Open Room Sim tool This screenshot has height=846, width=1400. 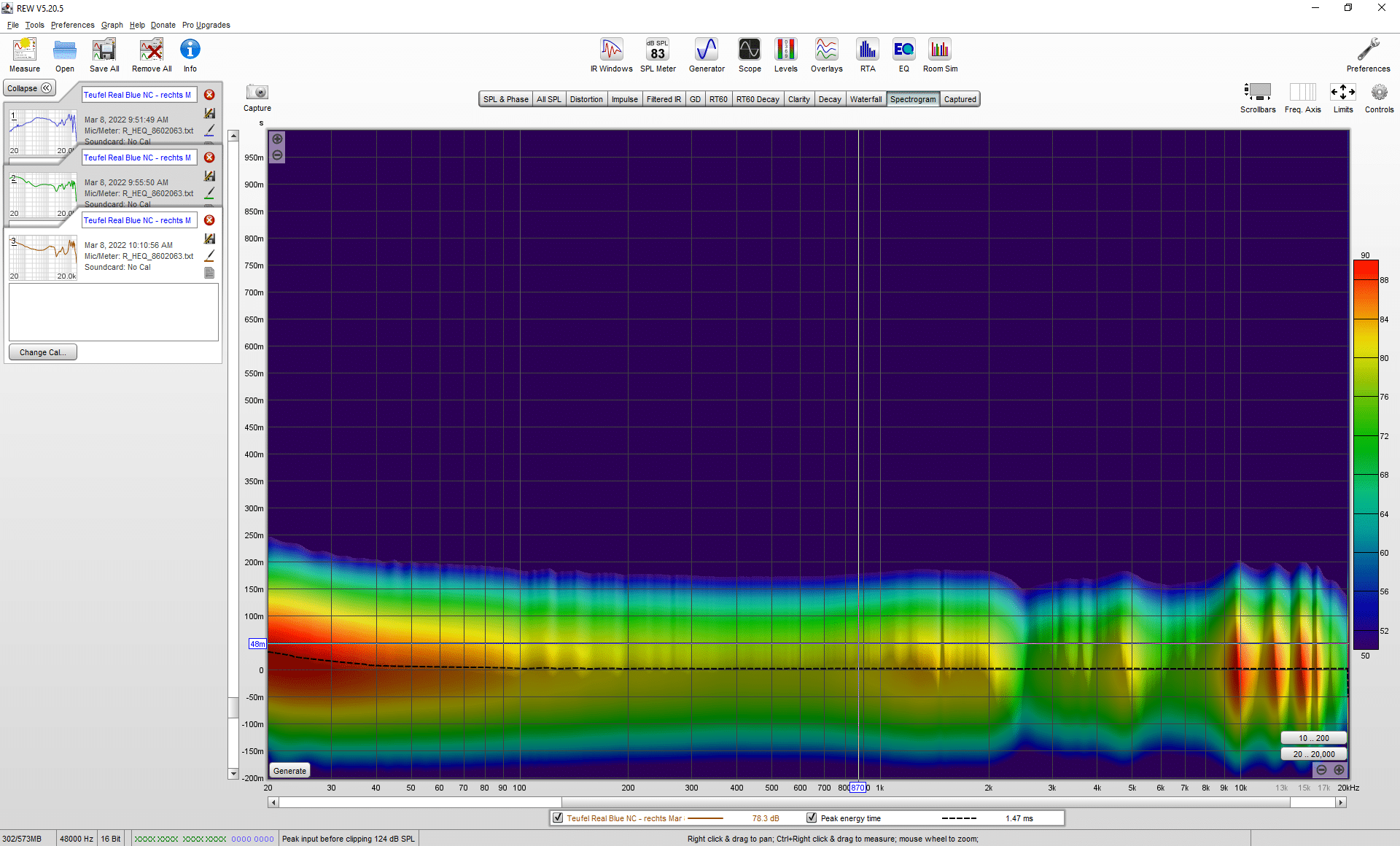(x=941, y=55)
